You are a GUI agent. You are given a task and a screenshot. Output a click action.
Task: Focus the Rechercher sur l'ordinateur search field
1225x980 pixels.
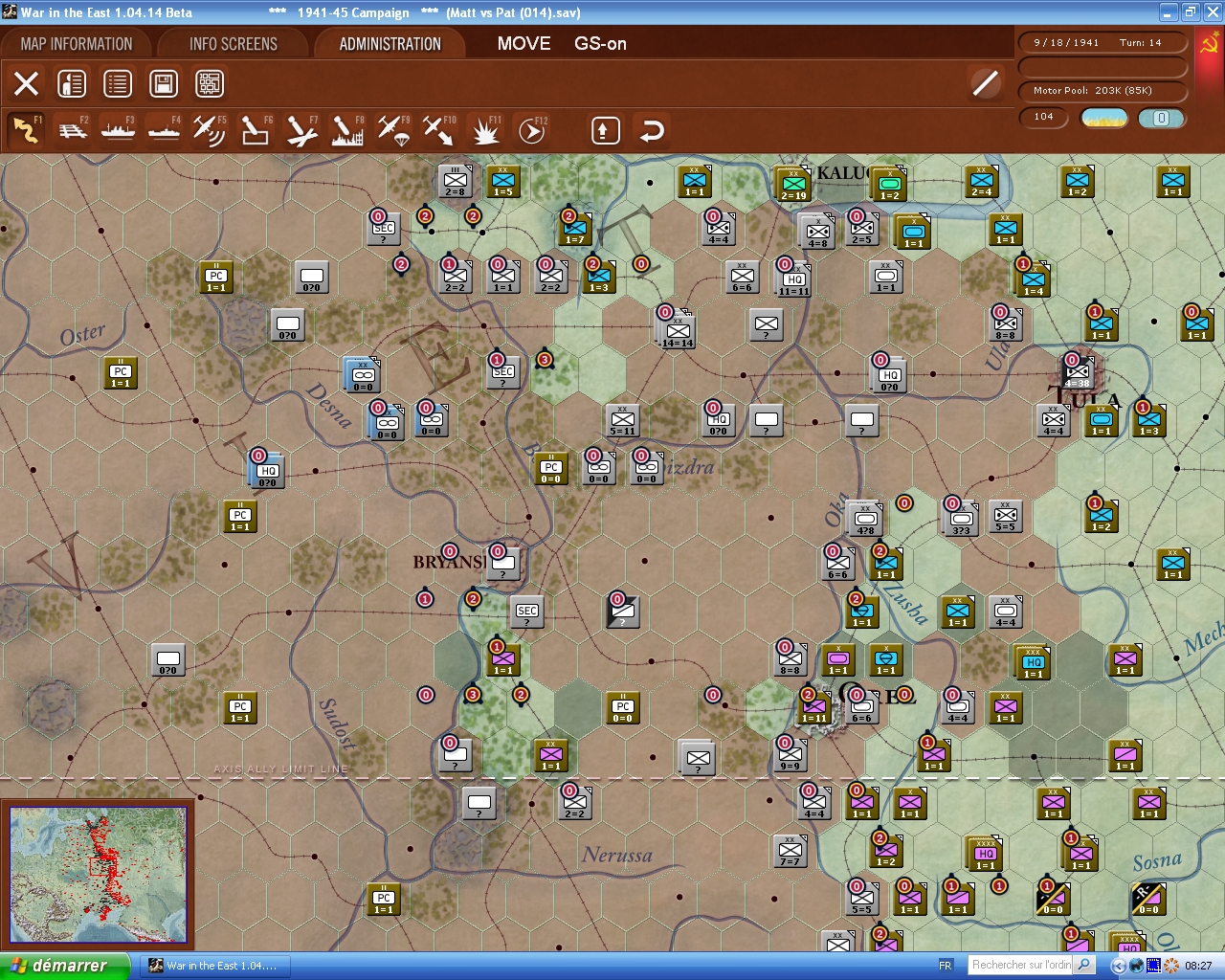point(1020,965)
